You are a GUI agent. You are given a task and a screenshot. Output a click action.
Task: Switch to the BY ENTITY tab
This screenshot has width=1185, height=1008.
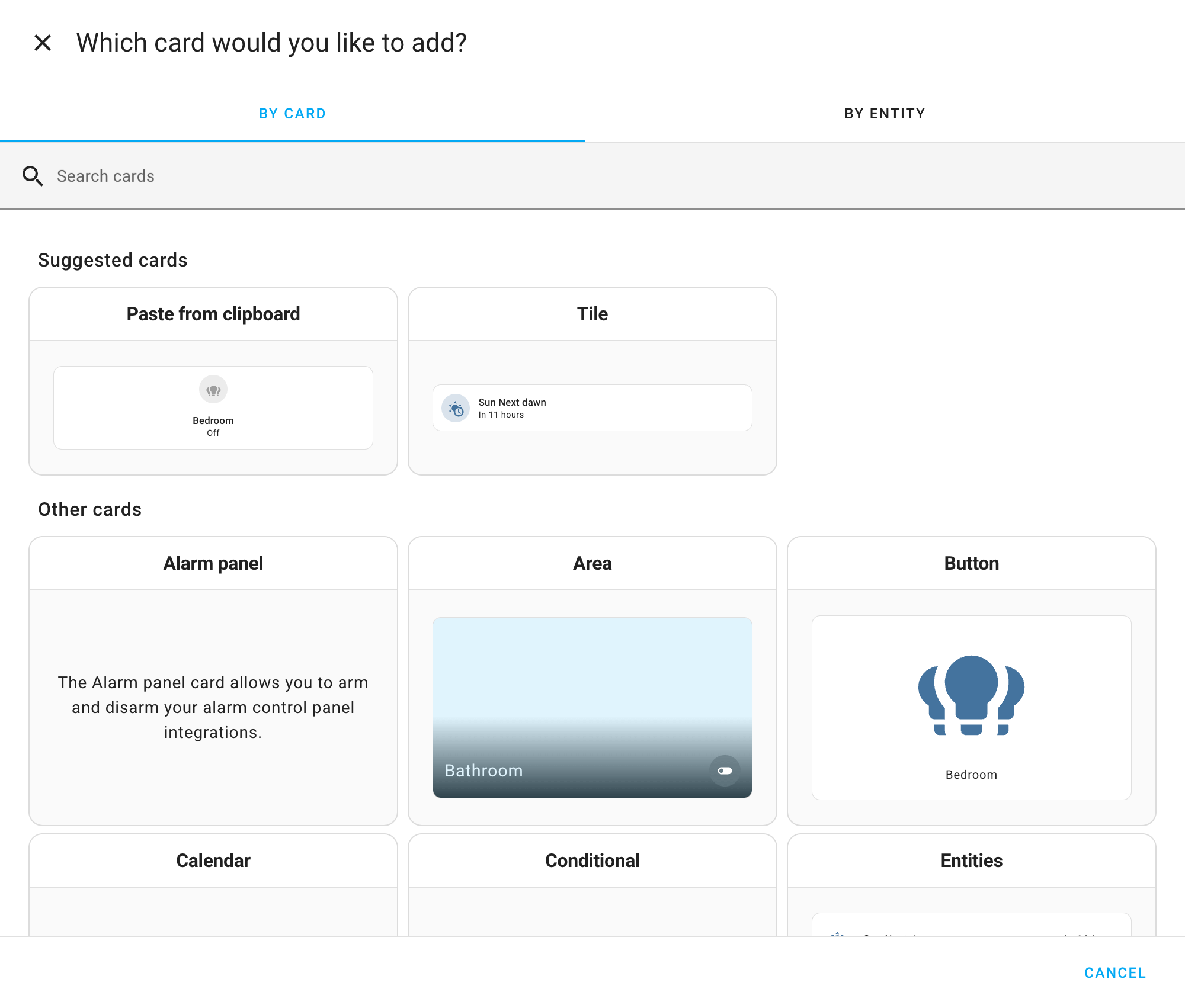[x=885, y=113]
